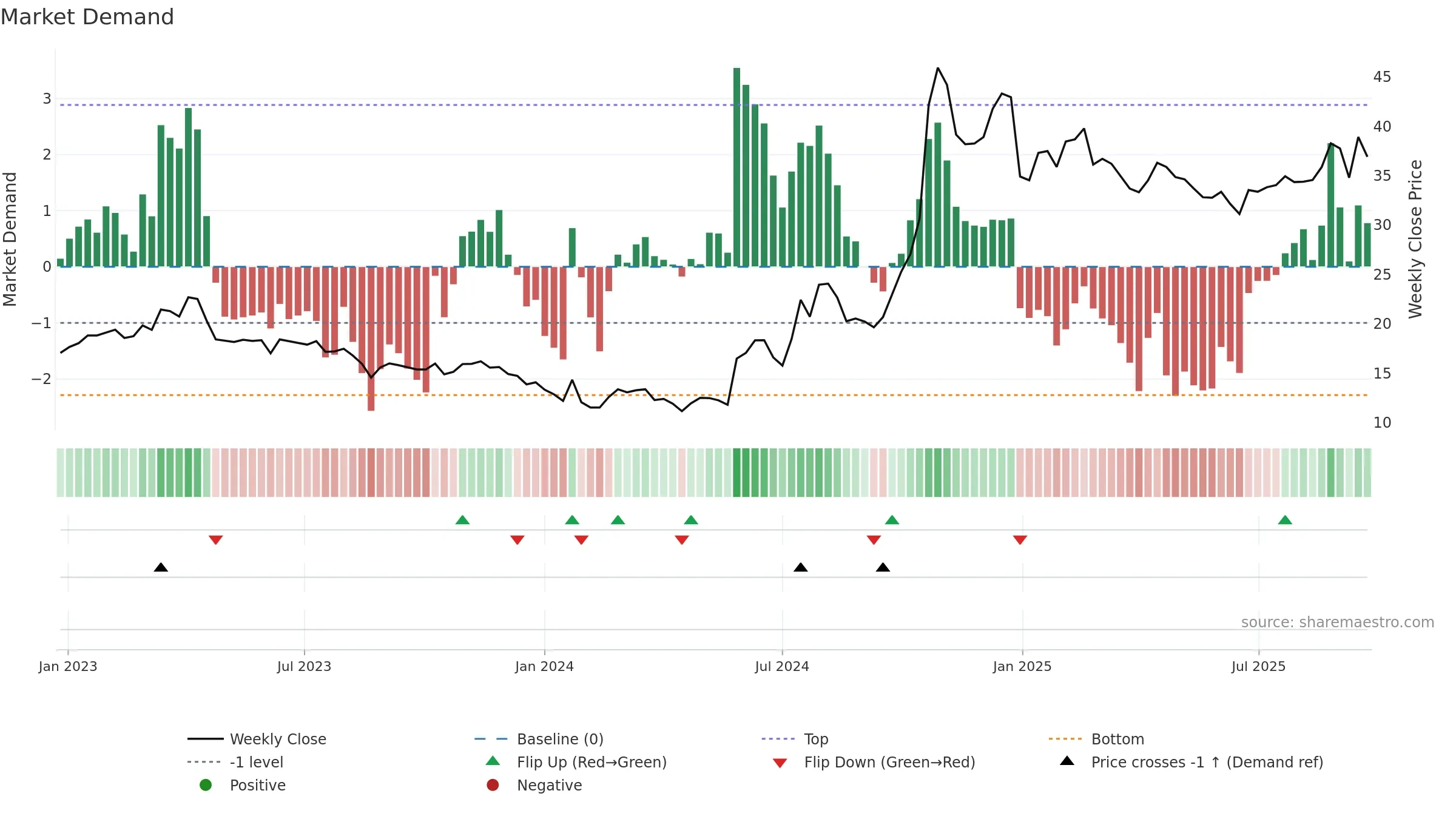Viewport: 1456px width, 819px height.
Task: Click the red flip-down marker near Sep 2024
Action: pyautogui.click(x=874, y=540)
